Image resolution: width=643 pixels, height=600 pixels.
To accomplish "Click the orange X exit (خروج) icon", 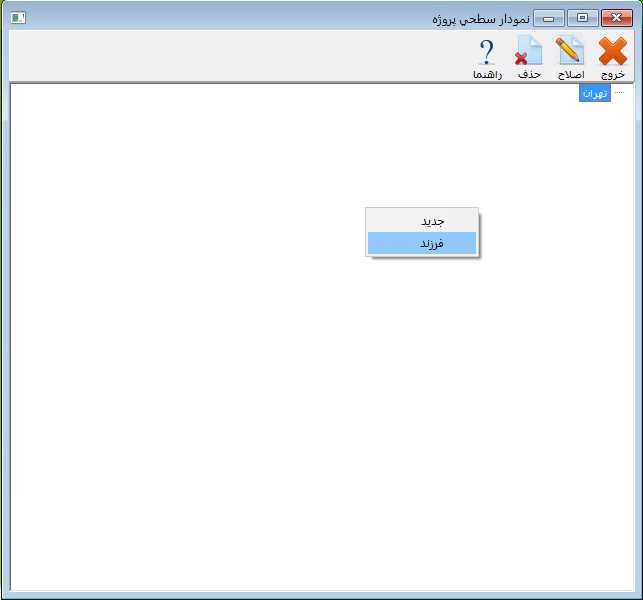I will (x=612, y=52).
